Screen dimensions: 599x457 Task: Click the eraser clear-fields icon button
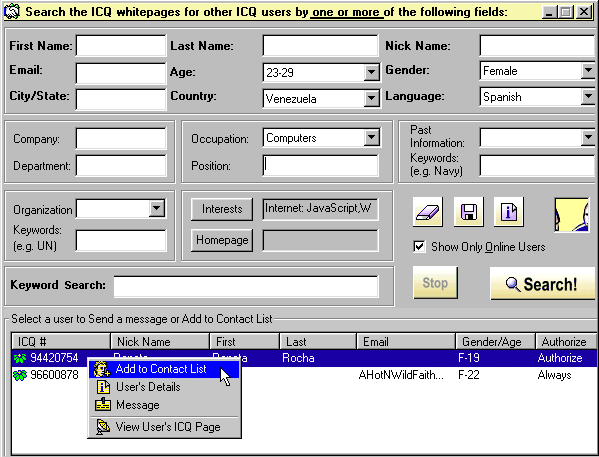click(428, 212)
